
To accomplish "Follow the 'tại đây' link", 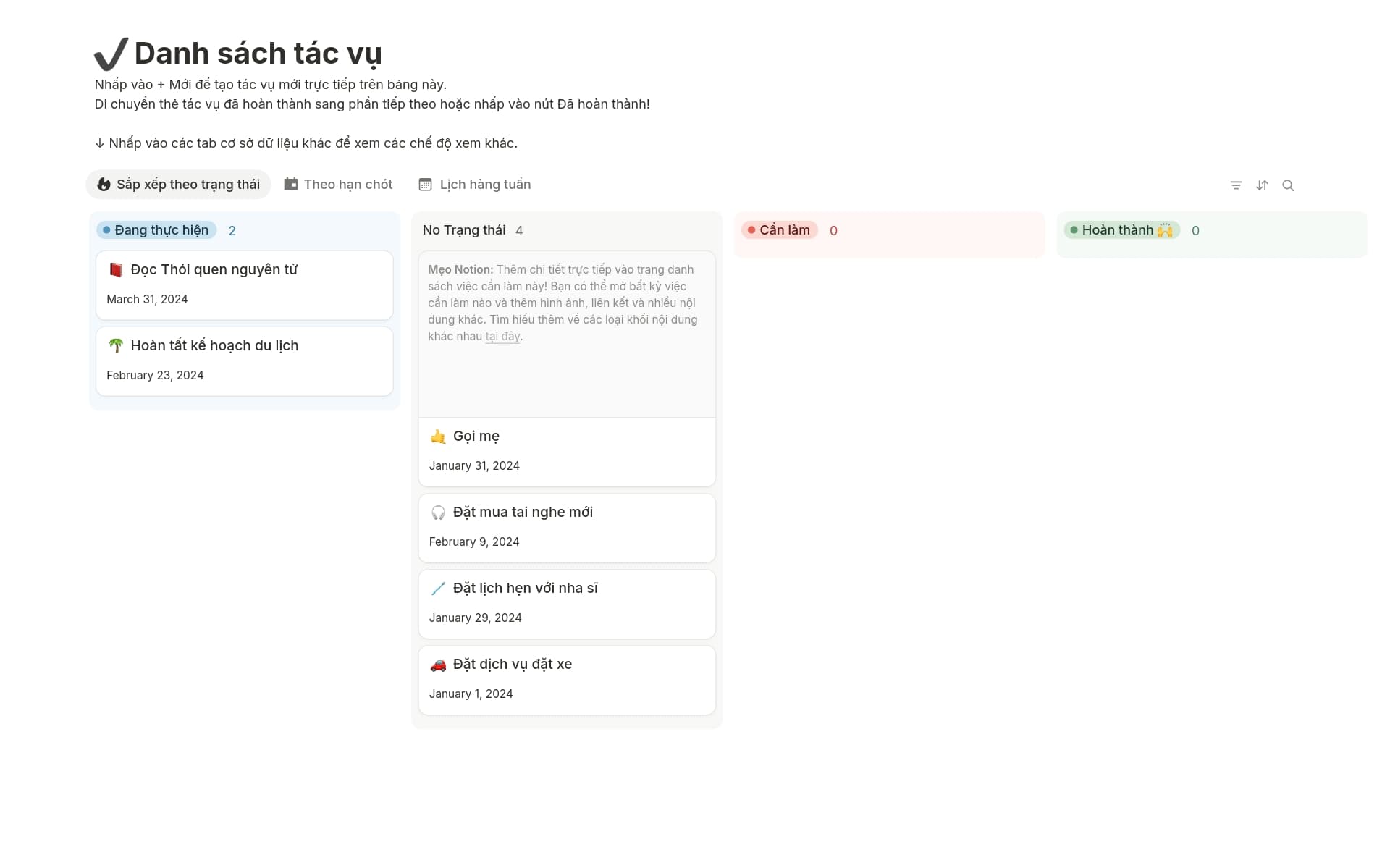I will 502,337.
